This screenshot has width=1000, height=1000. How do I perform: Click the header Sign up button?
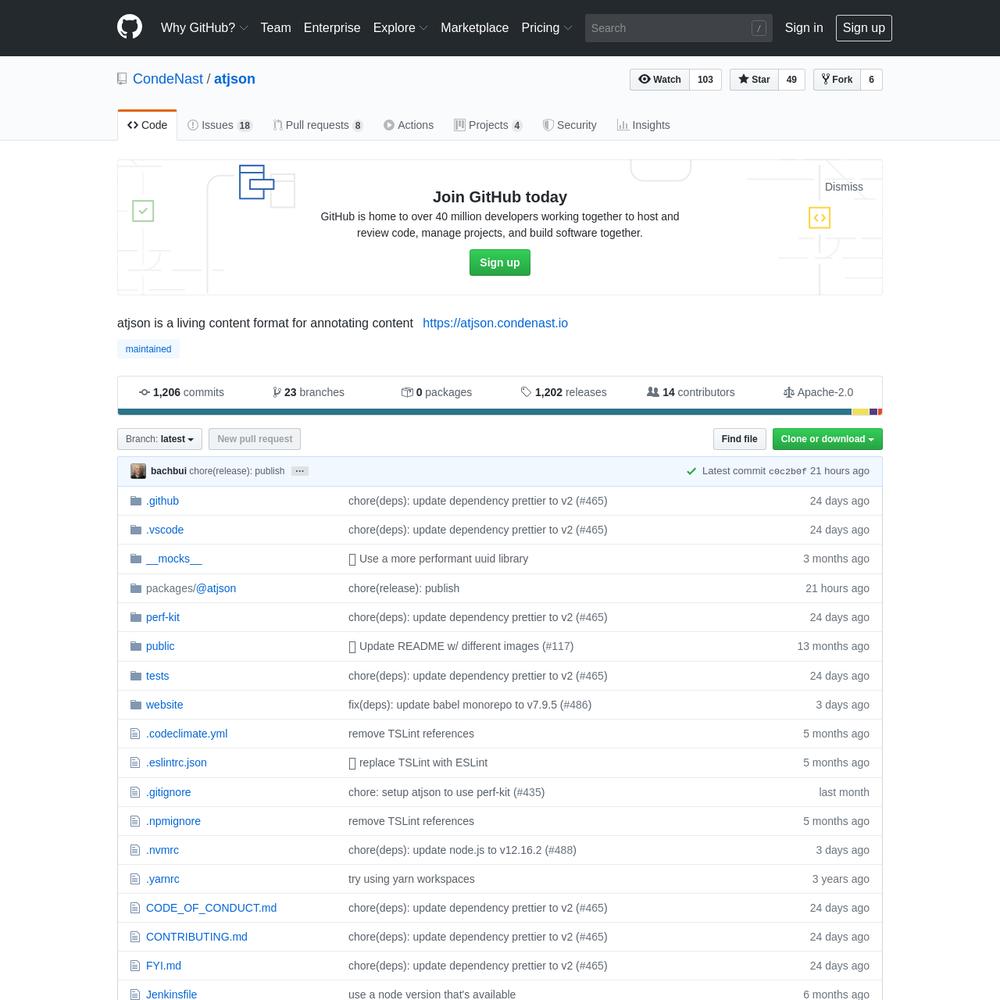pos(864,27)
